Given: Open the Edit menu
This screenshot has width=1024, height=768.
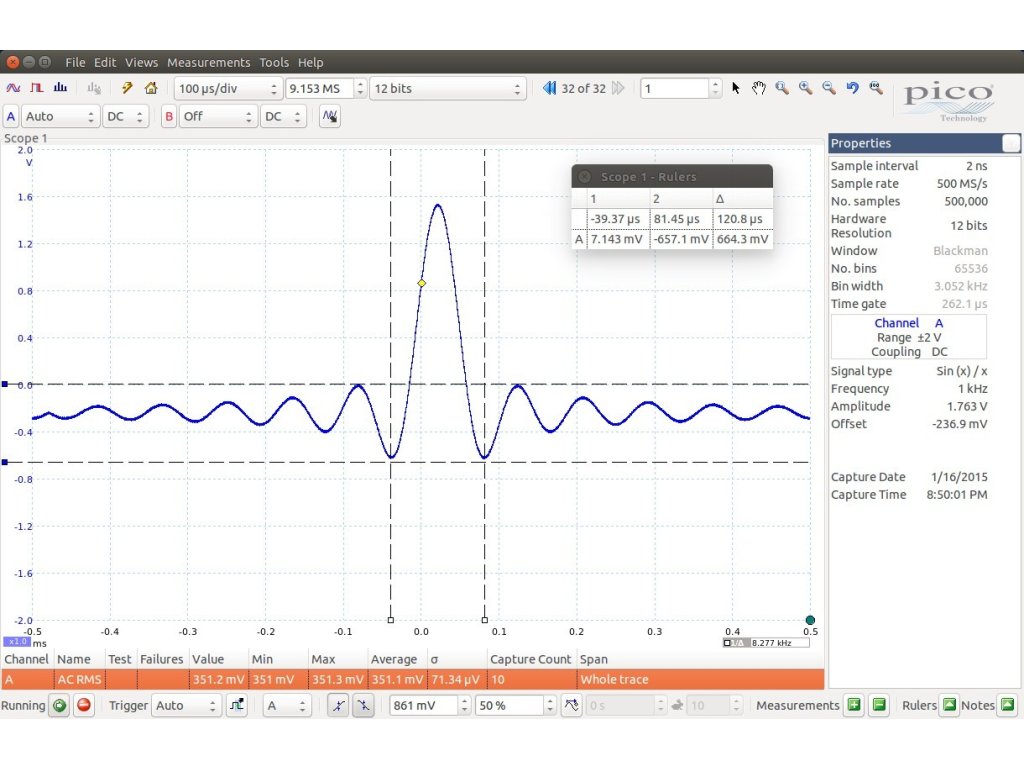Looking at the screenshot, I should point(105,63).
